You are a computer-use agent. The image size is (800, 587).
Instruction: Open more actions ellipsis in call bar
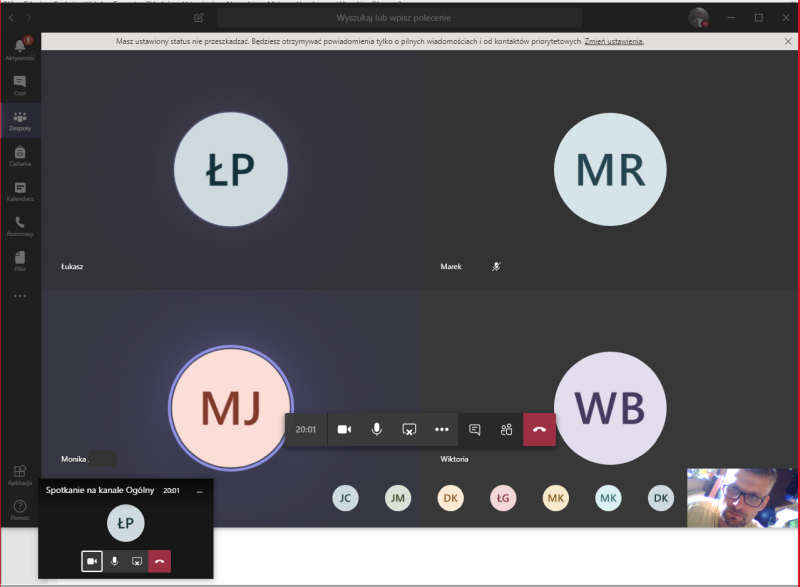442,429
